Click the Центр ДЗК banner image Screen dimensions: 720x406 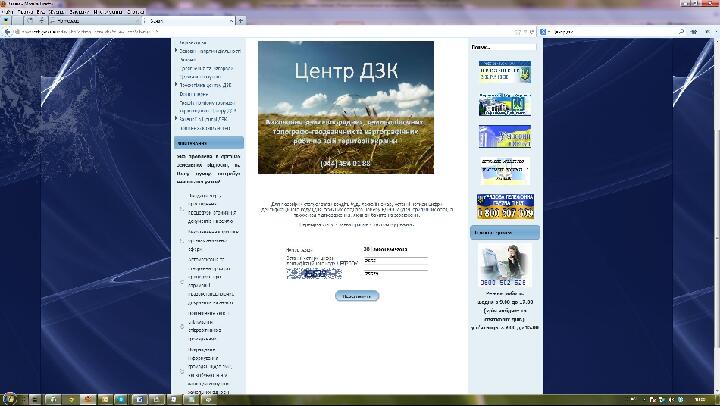tap(346, 107)
